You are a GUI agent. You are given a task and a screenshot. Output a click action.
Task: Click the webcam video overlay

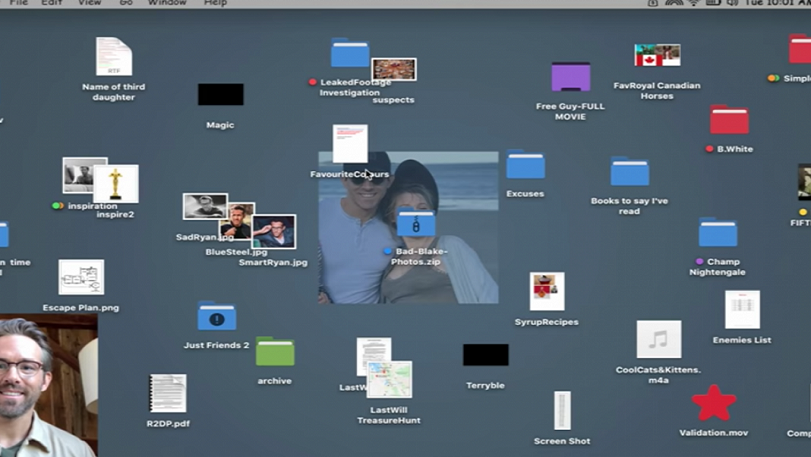[x=49, y=385]
